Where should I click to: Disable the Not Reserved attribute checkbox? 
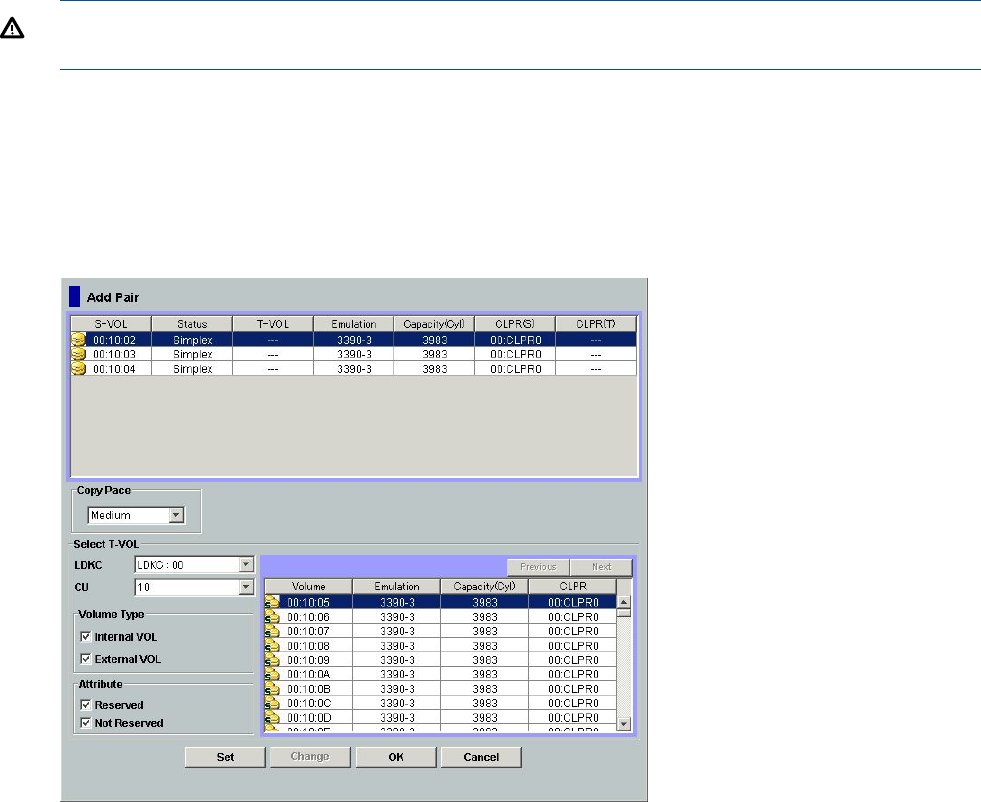85,723
